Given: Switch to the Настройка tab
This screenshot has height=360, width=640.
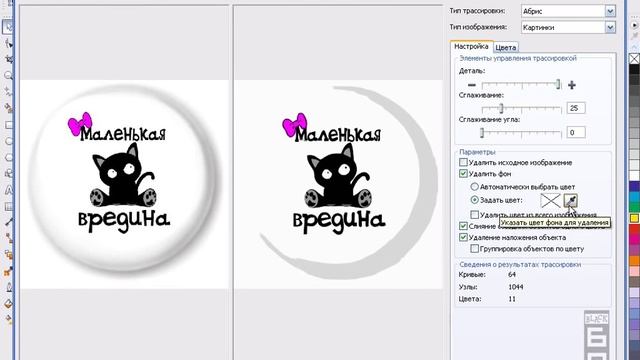Looking at the screenshot, I should click(471, 47).
